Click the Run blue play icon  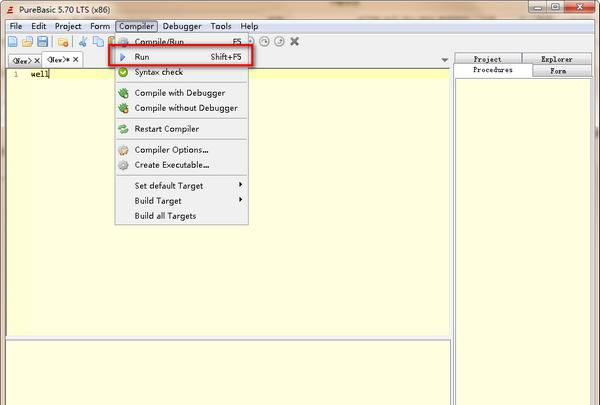tap(123, 57)
